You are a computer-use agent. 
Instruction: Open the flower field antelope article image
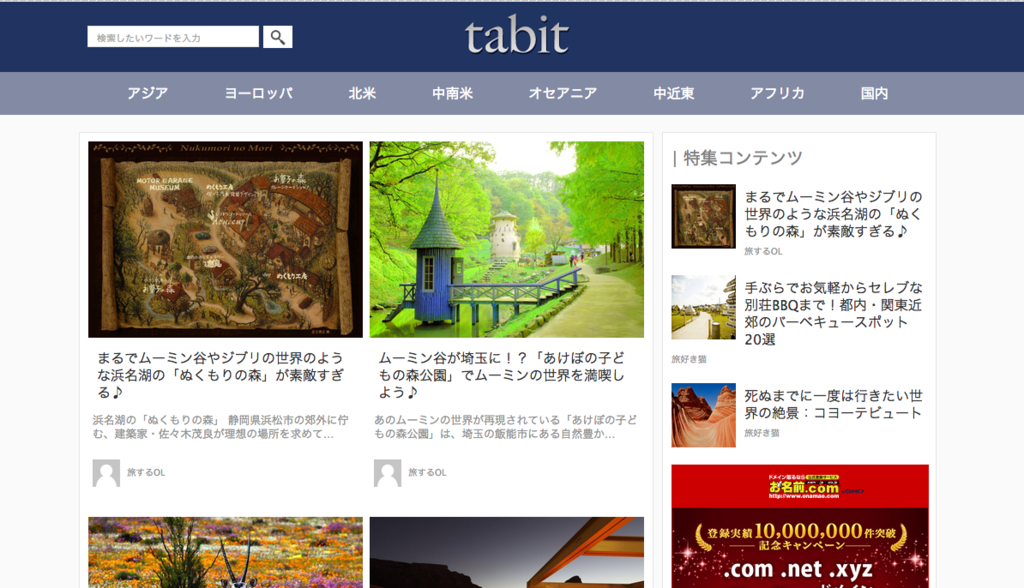click(225, 553)
